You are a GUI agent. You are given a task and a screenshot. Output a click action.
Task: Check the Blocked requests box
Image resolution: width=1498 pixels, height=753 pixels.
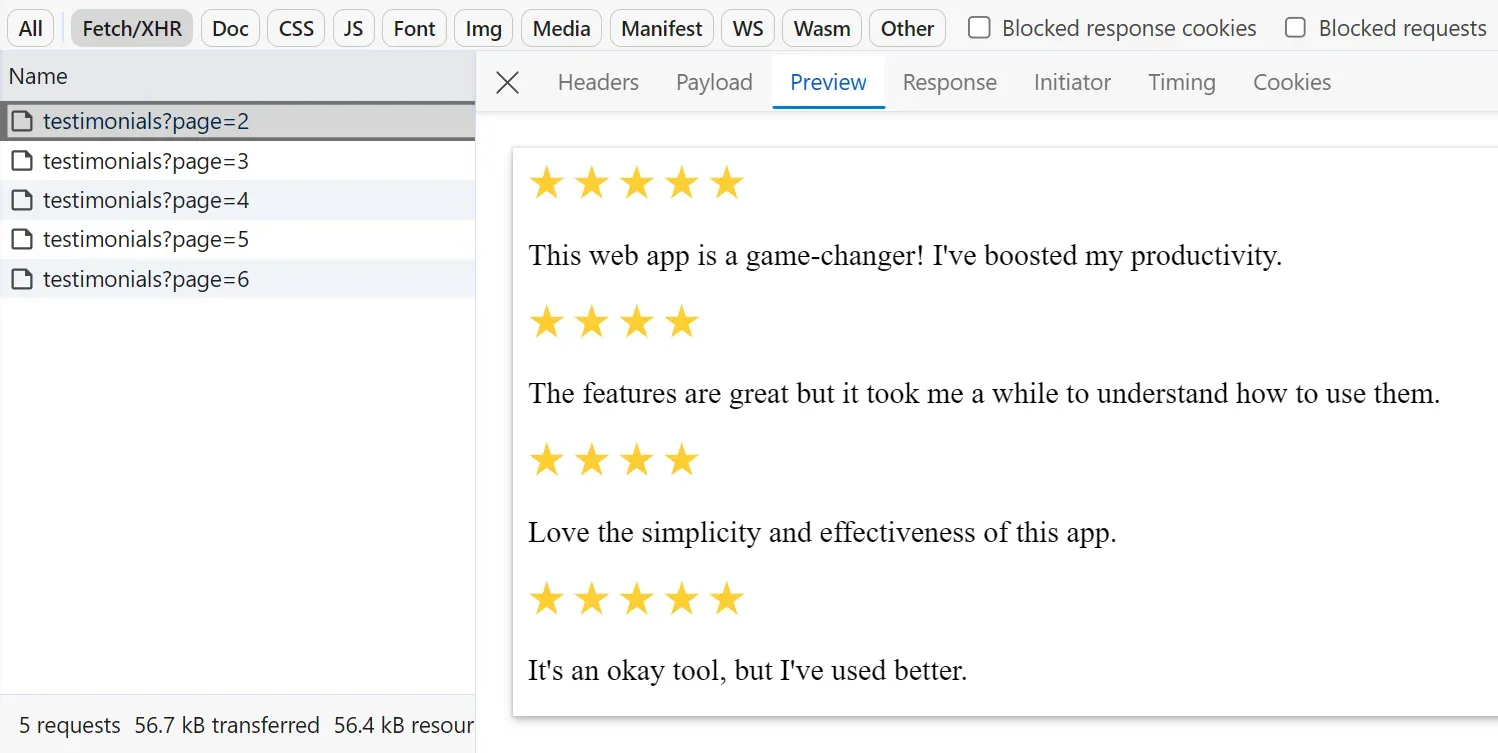(x=1295, y=28)
